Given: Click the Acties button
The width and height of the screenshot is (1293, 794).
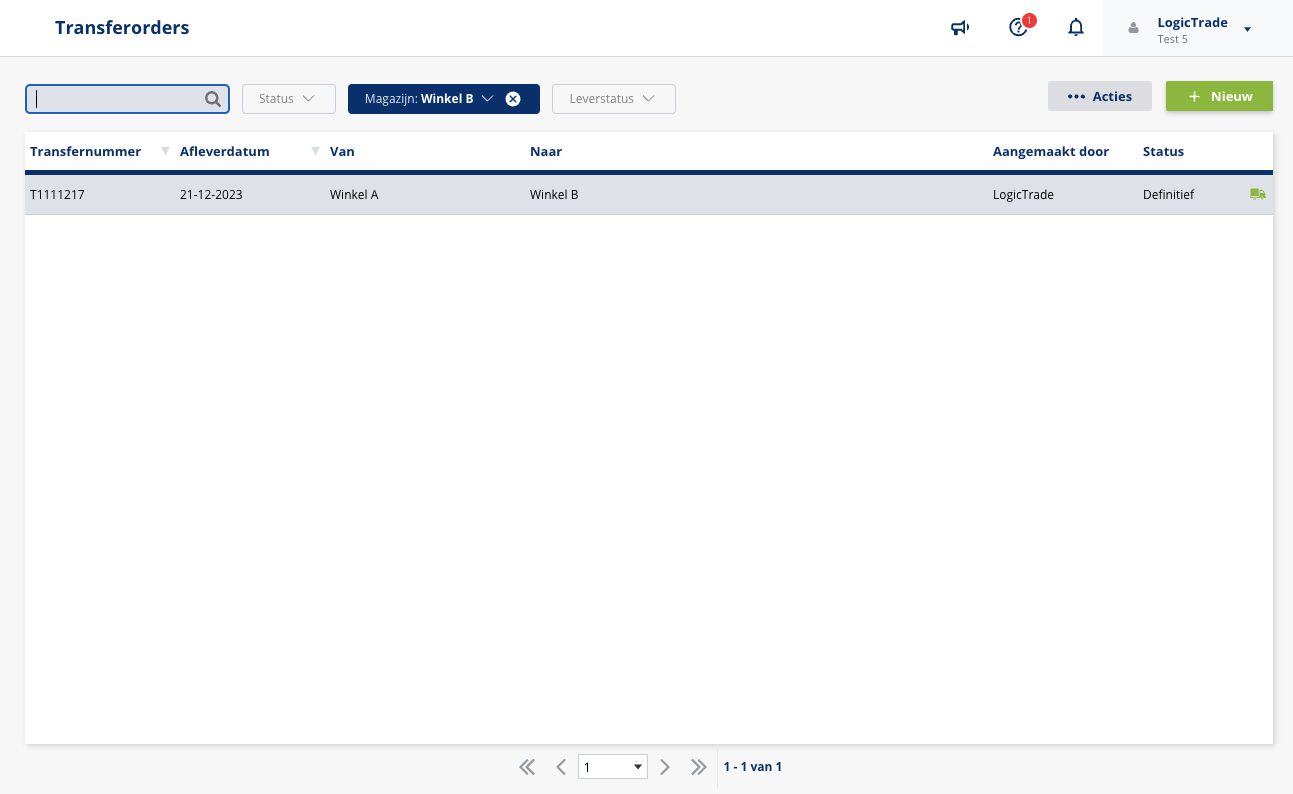Looking at the screenshot, I should tap(1099, 96).
